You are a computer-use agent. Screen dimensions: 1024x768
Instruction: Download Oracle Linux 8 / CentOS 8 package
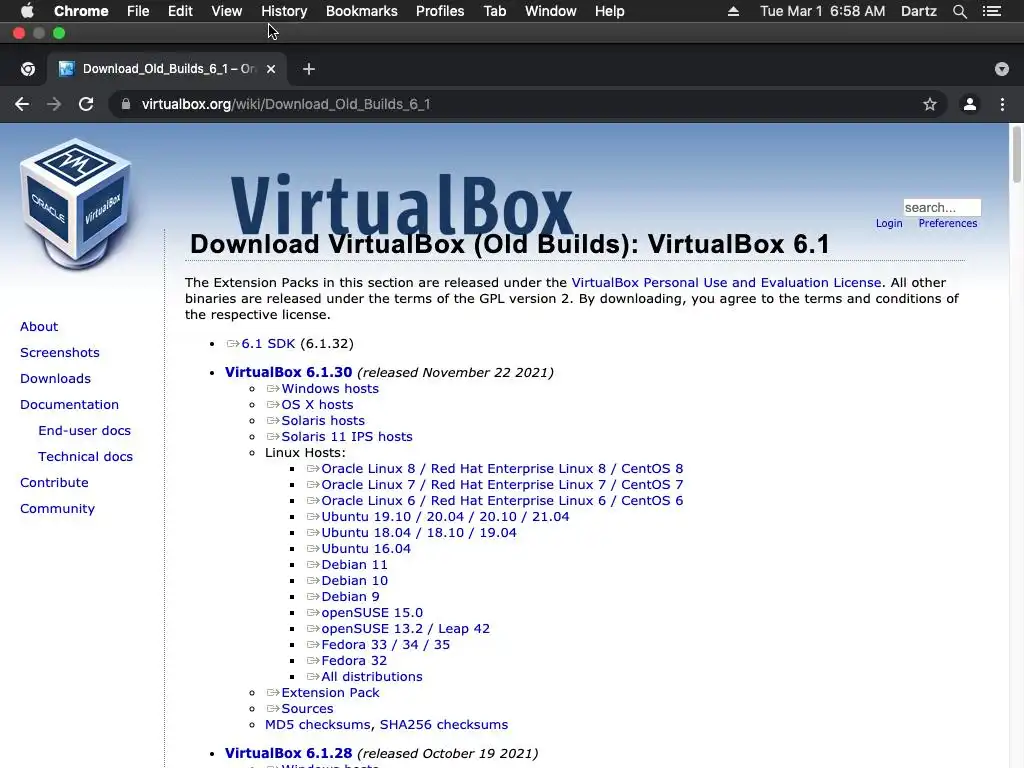(x=502, y=468)
